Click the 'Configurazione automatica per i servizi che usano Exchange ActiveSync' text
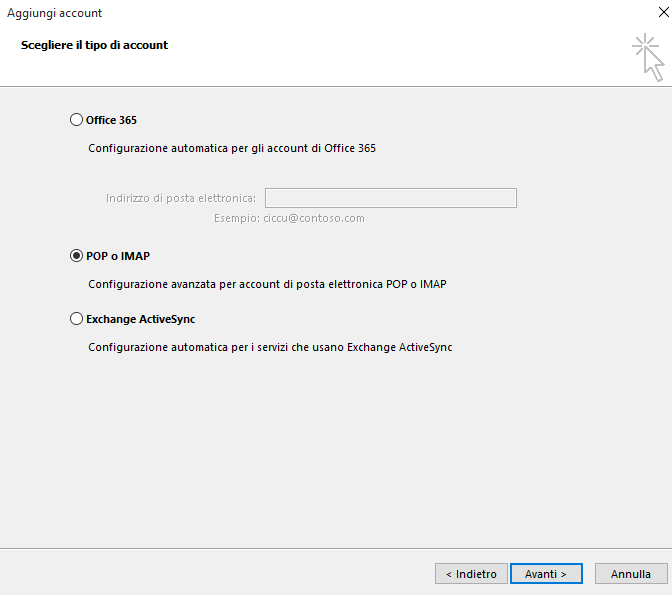672x595 pixels. click(270, 347)
